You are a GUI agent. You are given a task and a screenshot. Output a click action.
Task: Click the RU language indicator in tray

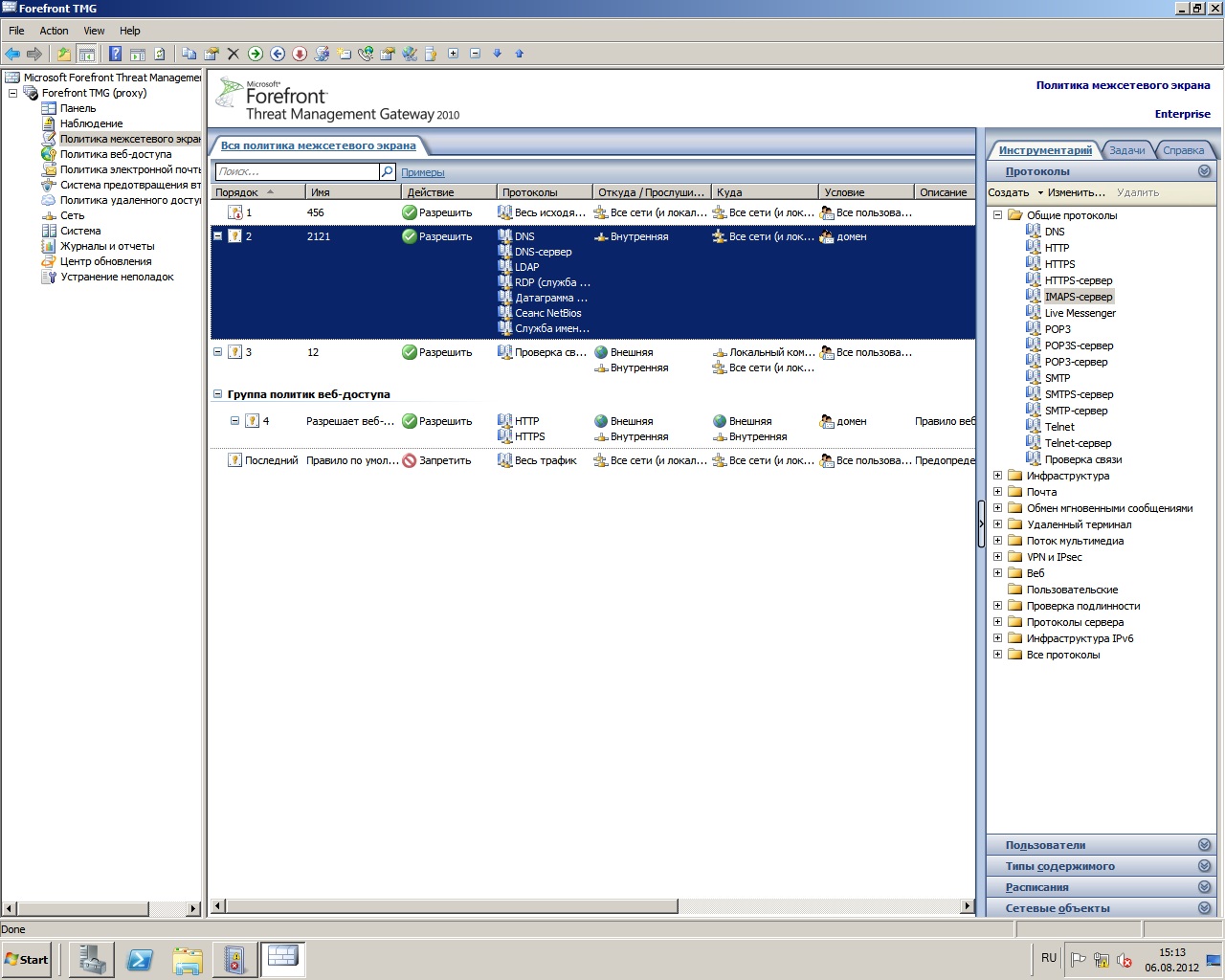[x=1049, y=958]
